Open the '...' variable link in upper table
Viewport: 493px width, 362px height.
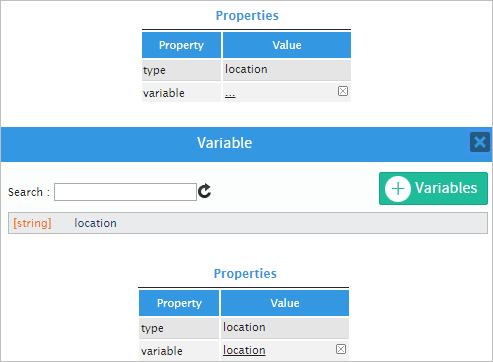(230, 94)
